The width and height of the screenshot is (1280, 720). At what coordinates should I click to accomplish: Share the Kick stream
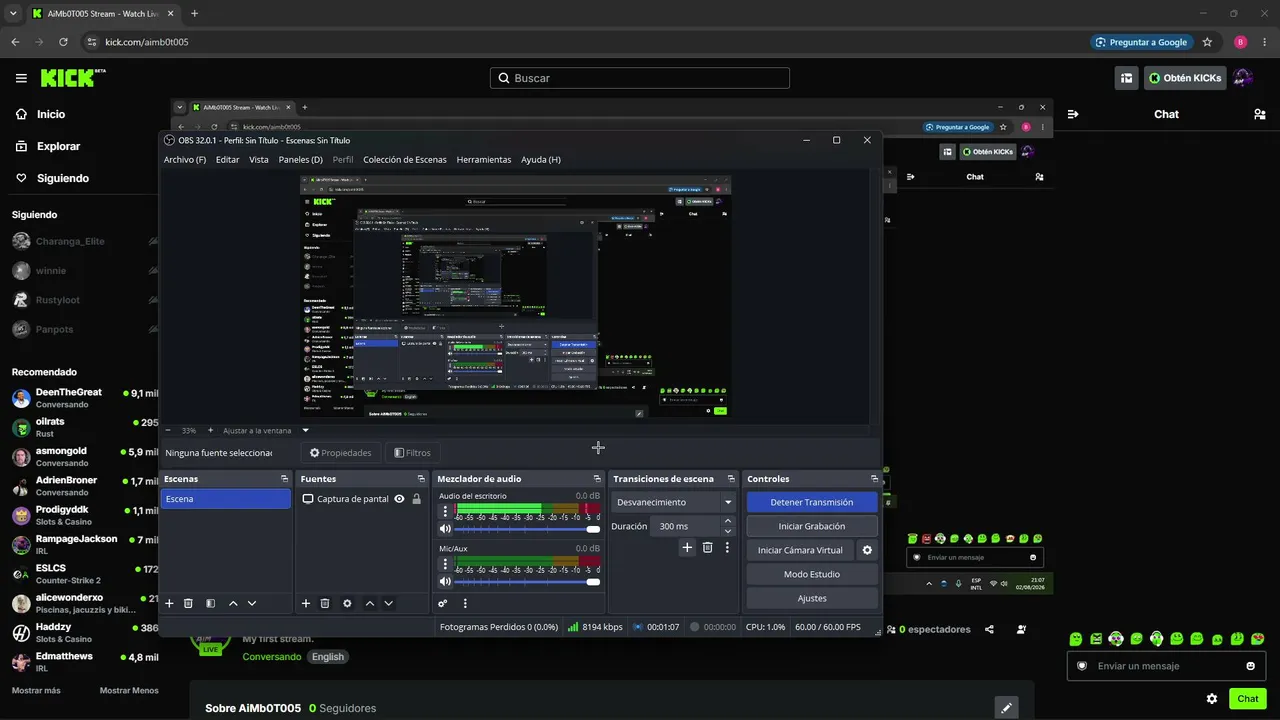[x=989, y=629]
